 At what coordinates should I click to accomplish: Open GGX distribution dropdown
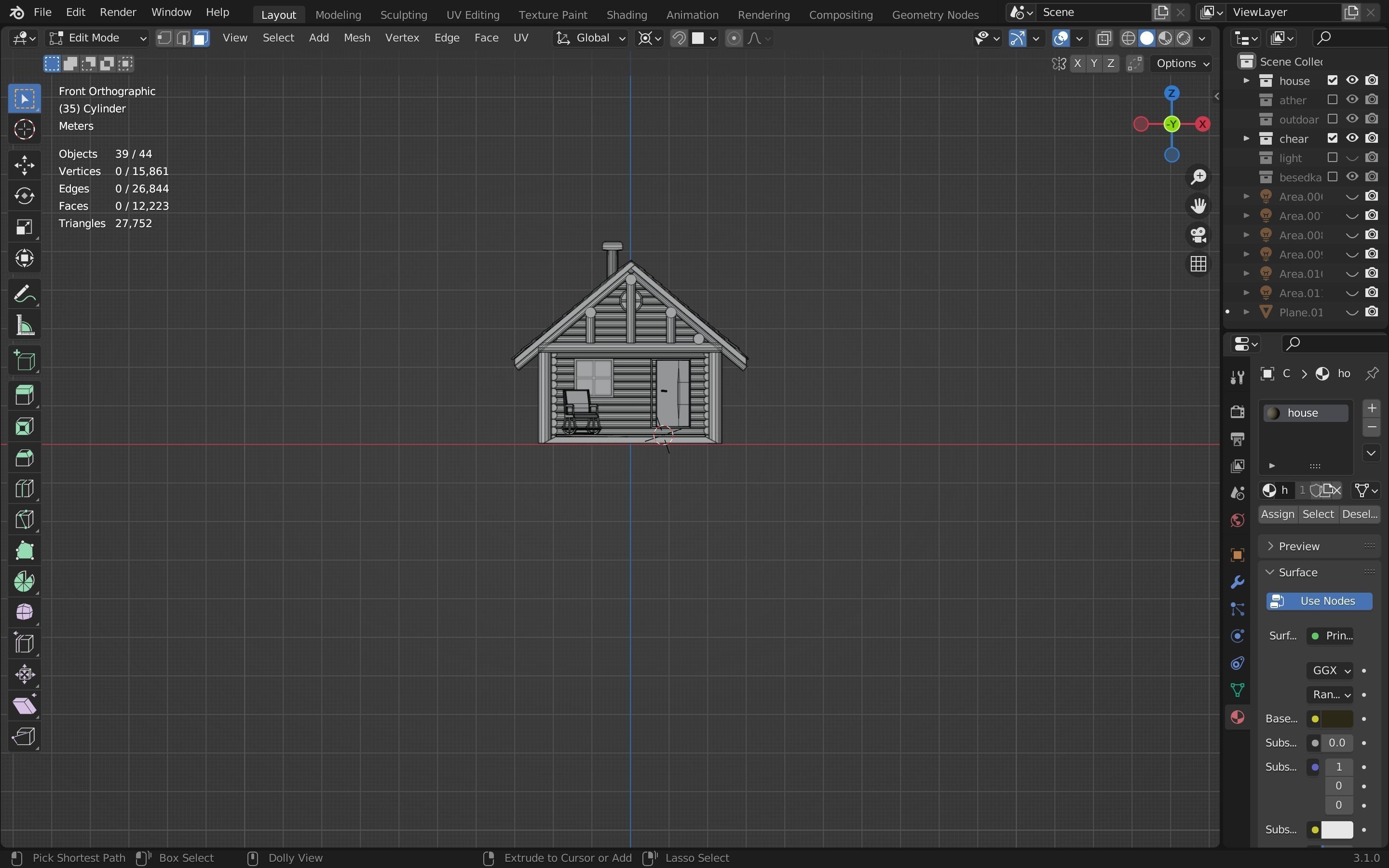point(1329,670)
